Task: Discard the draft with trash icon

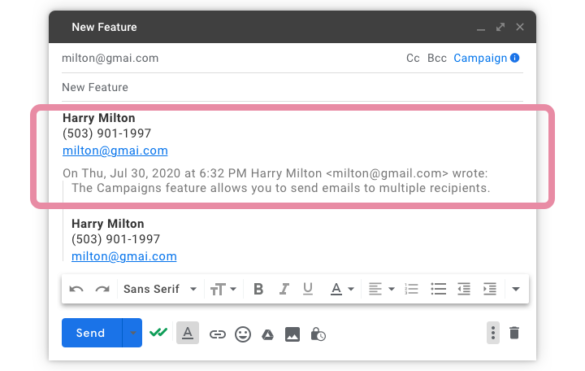Action: click(x=514, y=333)
